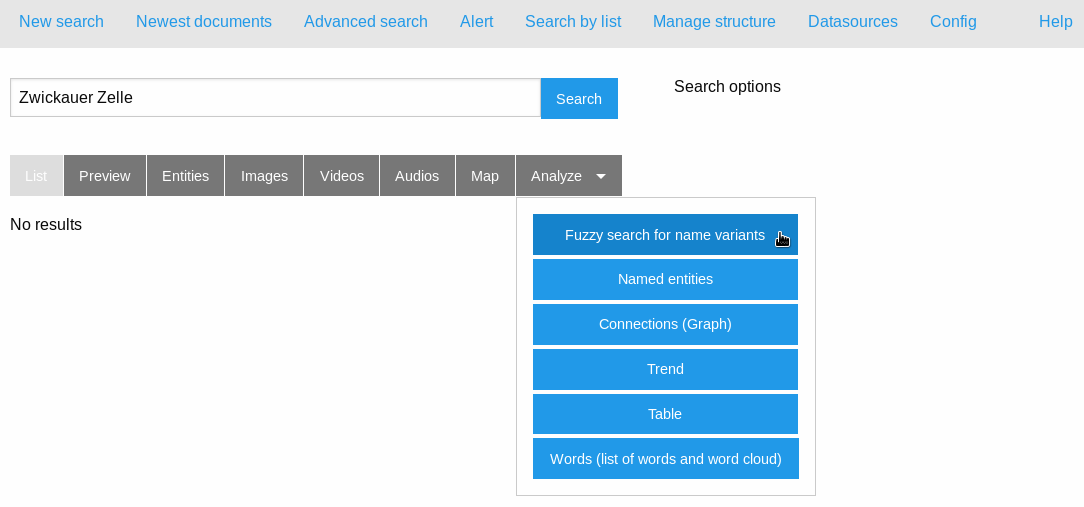Switch to the Videos tab
Viewport: 1084px width, 507px height.
click(x=342, y=176)
